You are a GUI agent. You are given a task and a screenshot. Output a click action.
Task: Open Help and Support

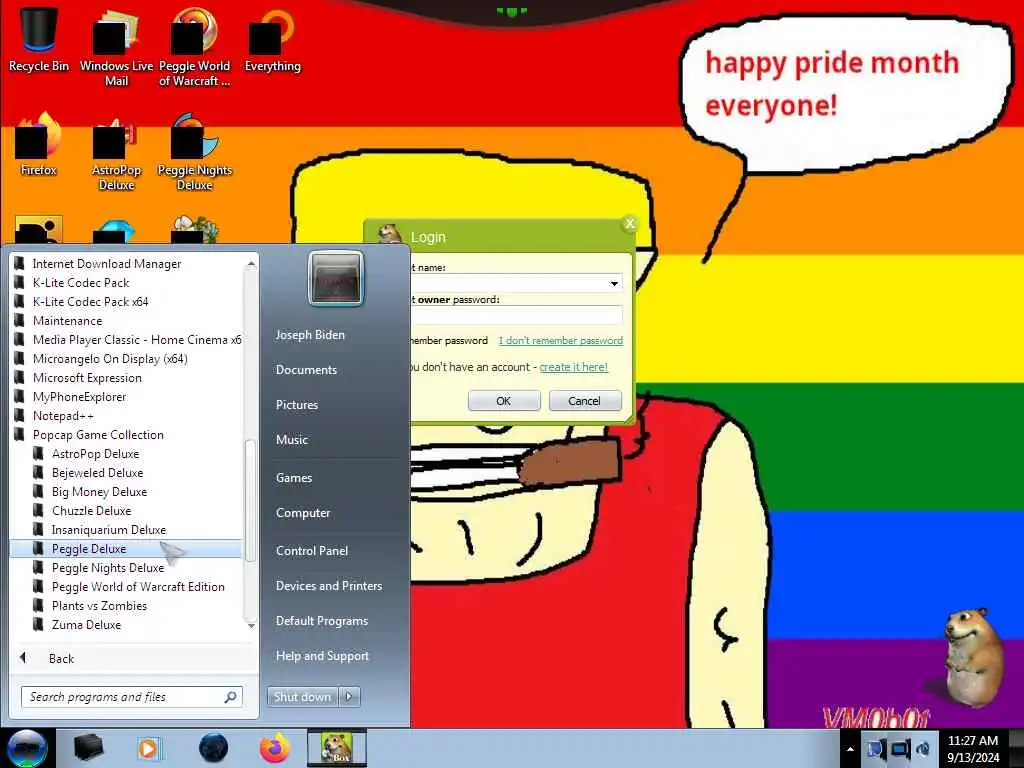(323, 656)
